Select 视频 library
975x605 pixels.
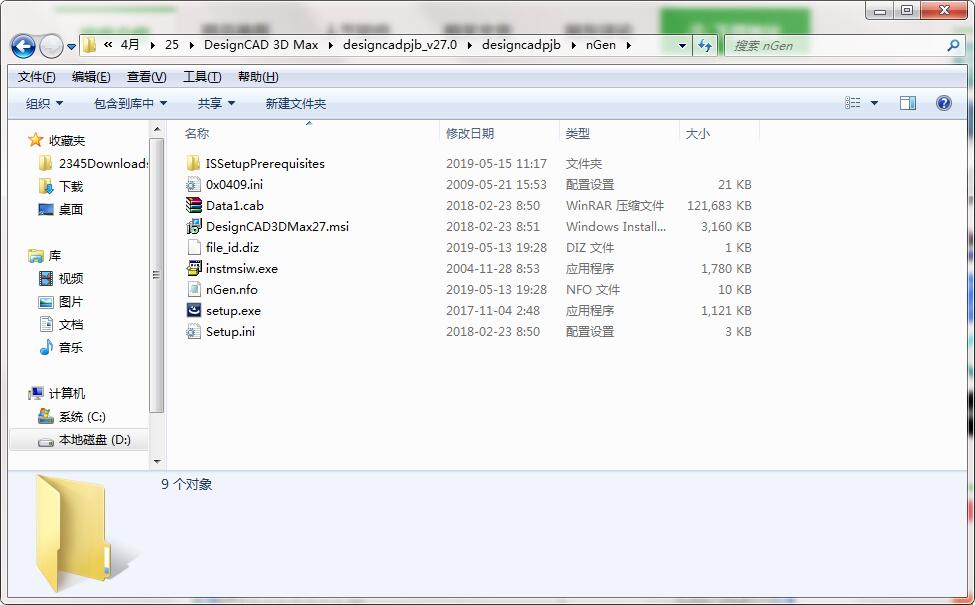pos(71,279)
